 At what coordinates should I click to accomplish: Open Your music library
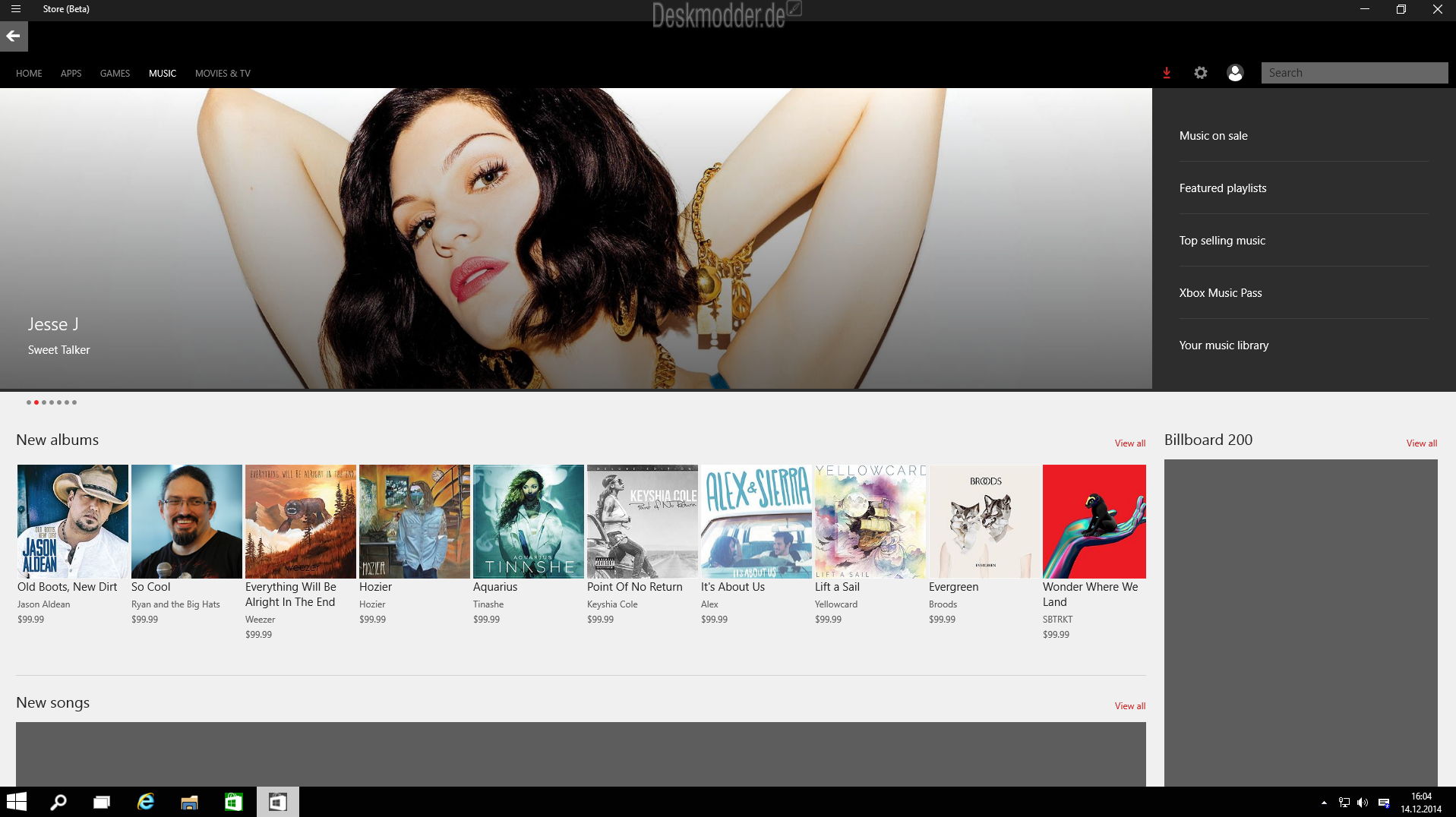(x=1224, y=345)
